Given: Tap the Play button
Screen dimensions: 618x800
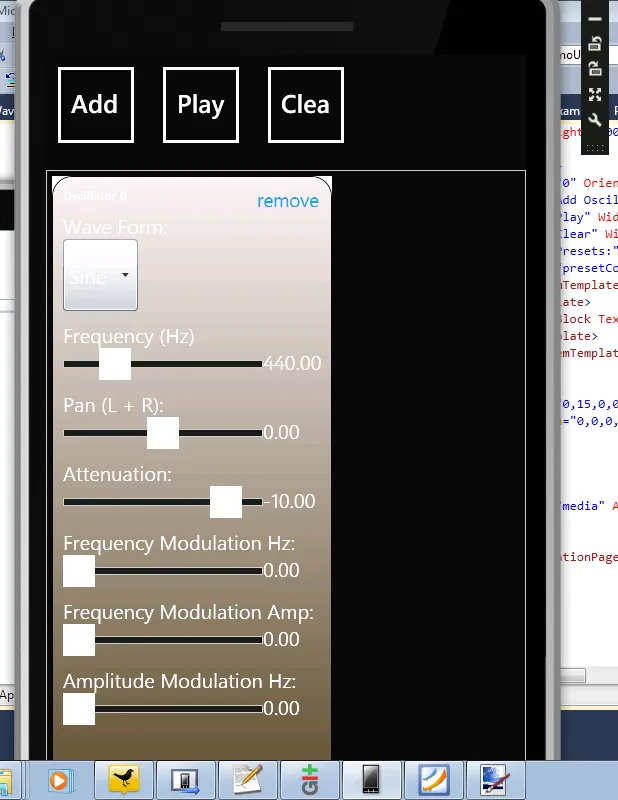Looking at the screenshot, I should pos(201,105).
